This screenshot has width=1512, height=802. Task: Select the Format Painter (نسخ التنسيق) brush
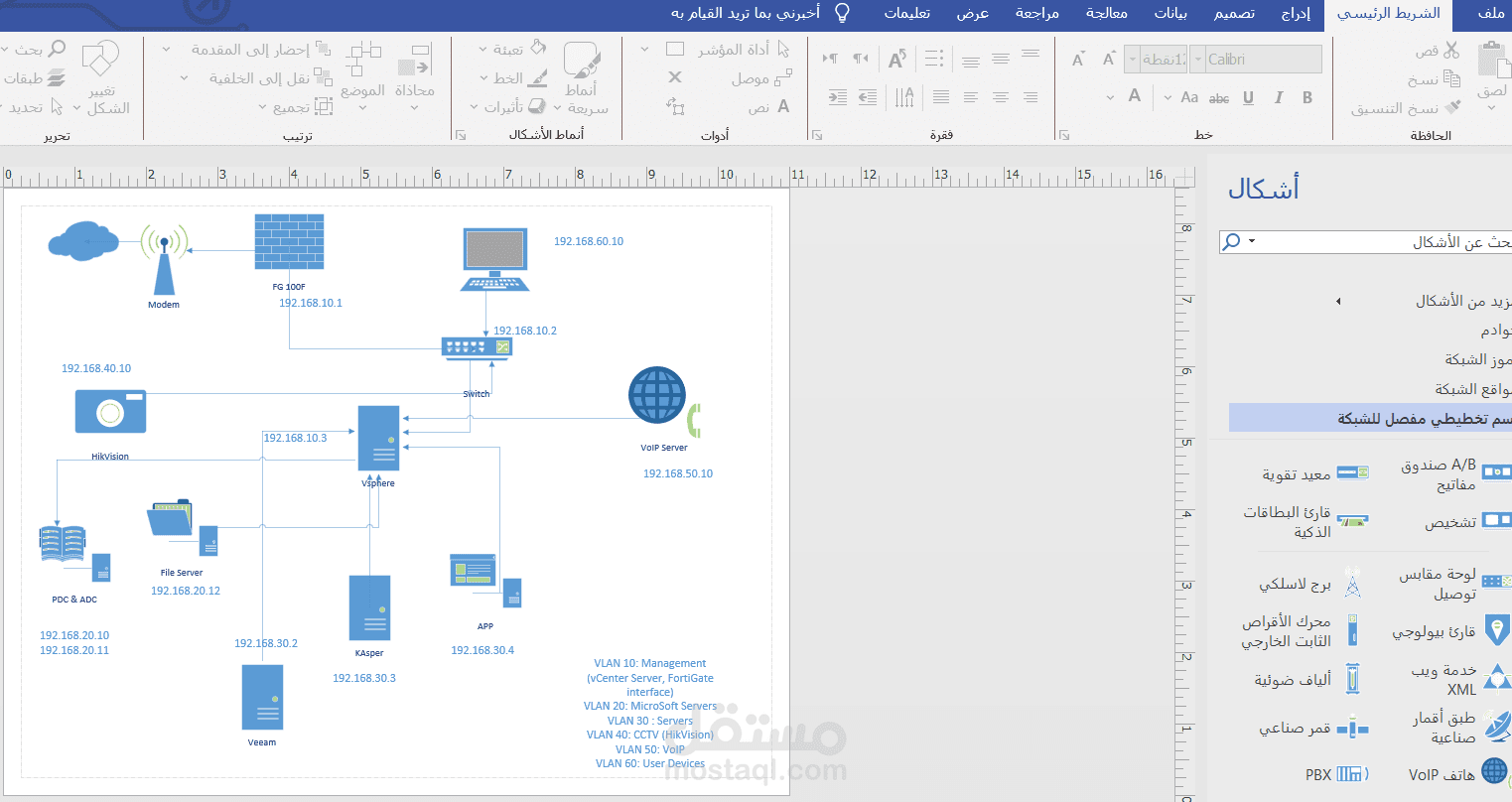tap(1453, 107)
